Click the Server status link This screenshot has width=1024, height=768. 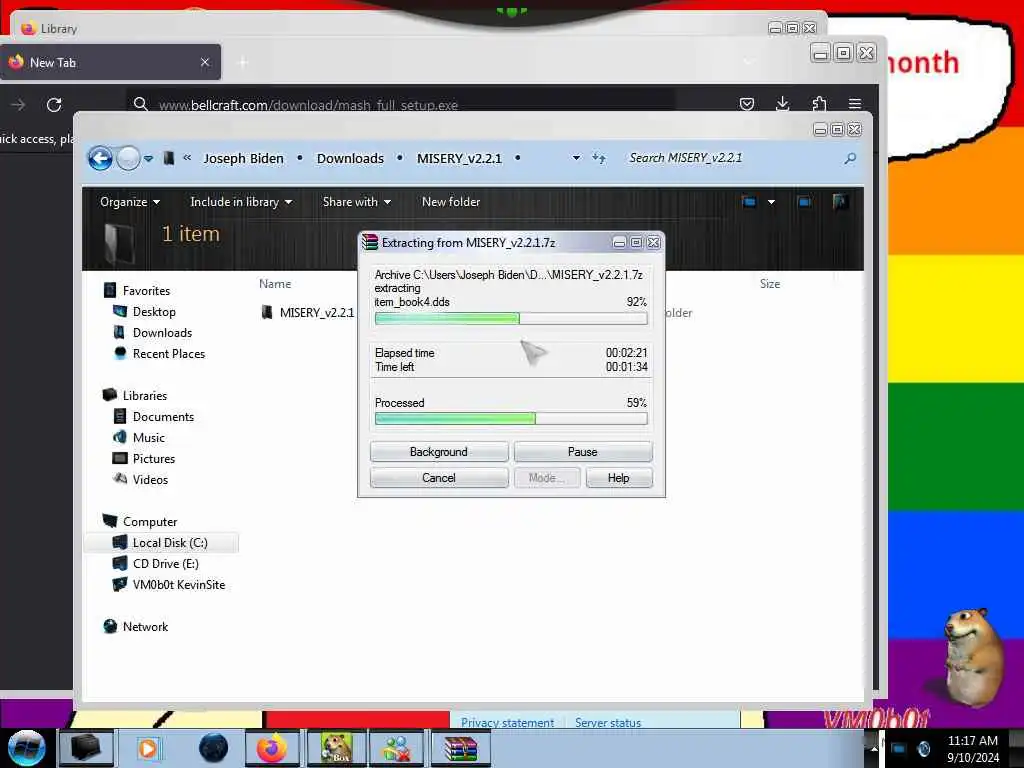(608, 723)
